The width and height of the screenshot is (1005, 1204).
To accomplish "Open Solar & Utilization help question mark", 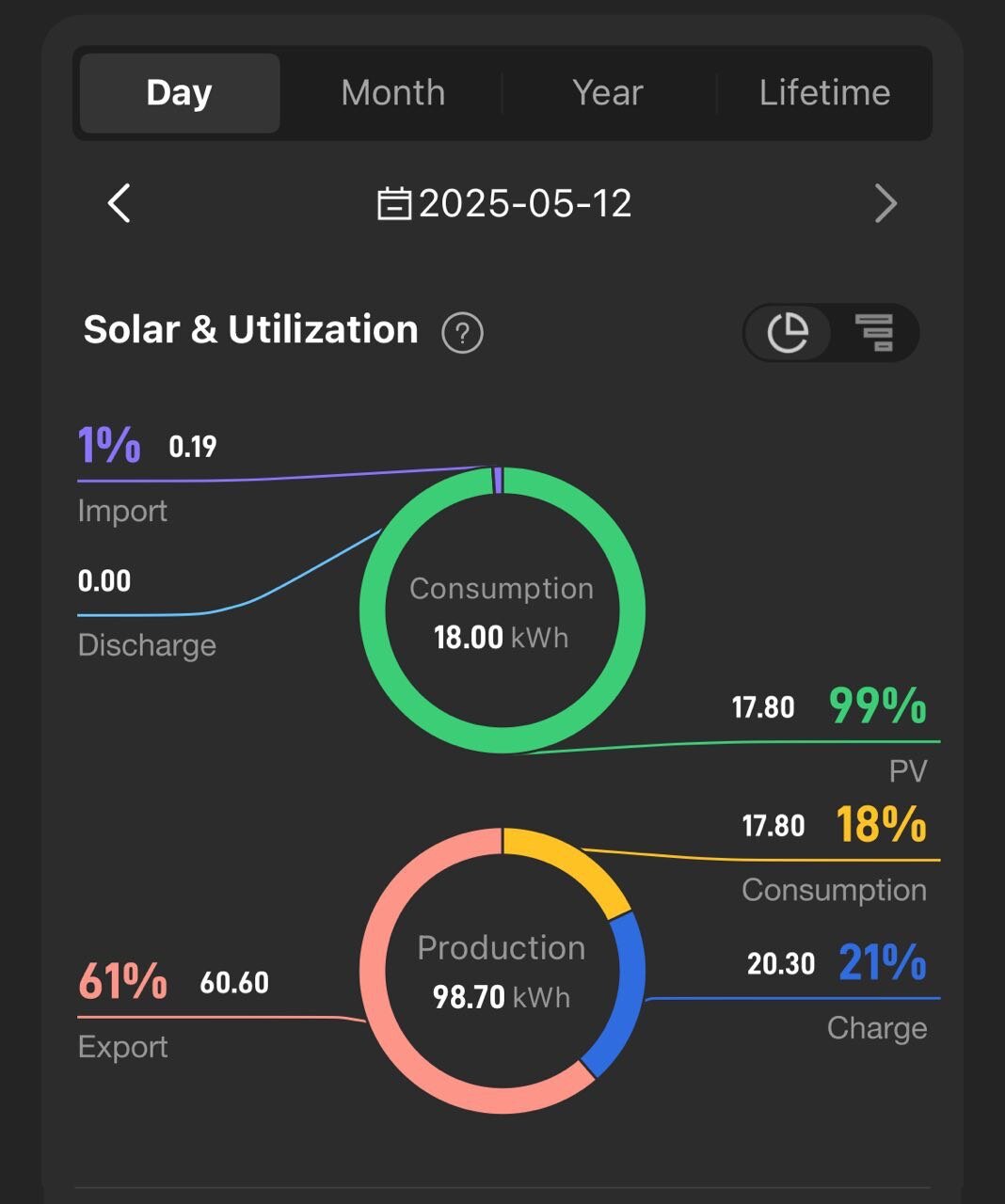I will [462, 333].
